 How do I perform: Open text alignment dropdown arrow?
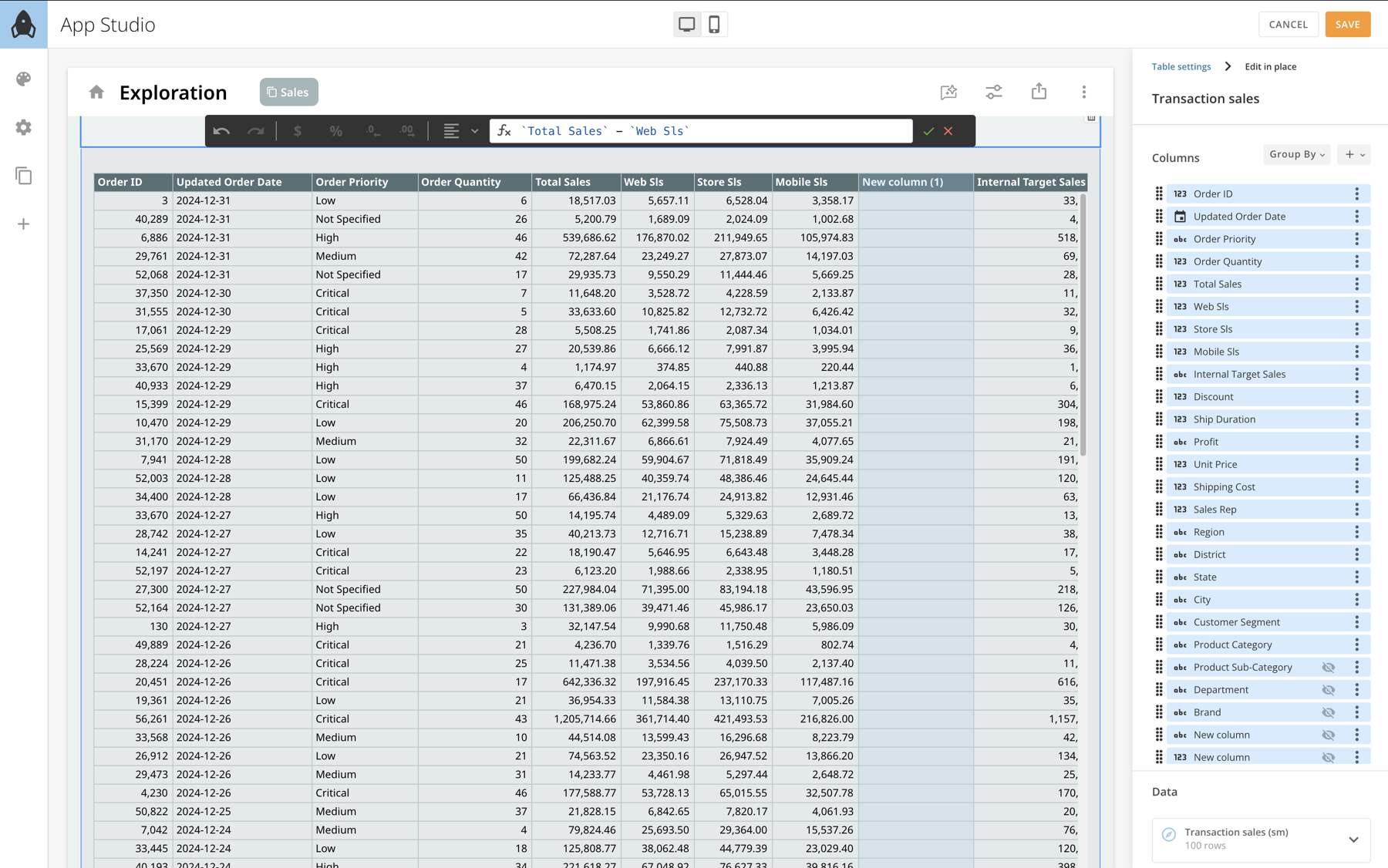(475, 131)
